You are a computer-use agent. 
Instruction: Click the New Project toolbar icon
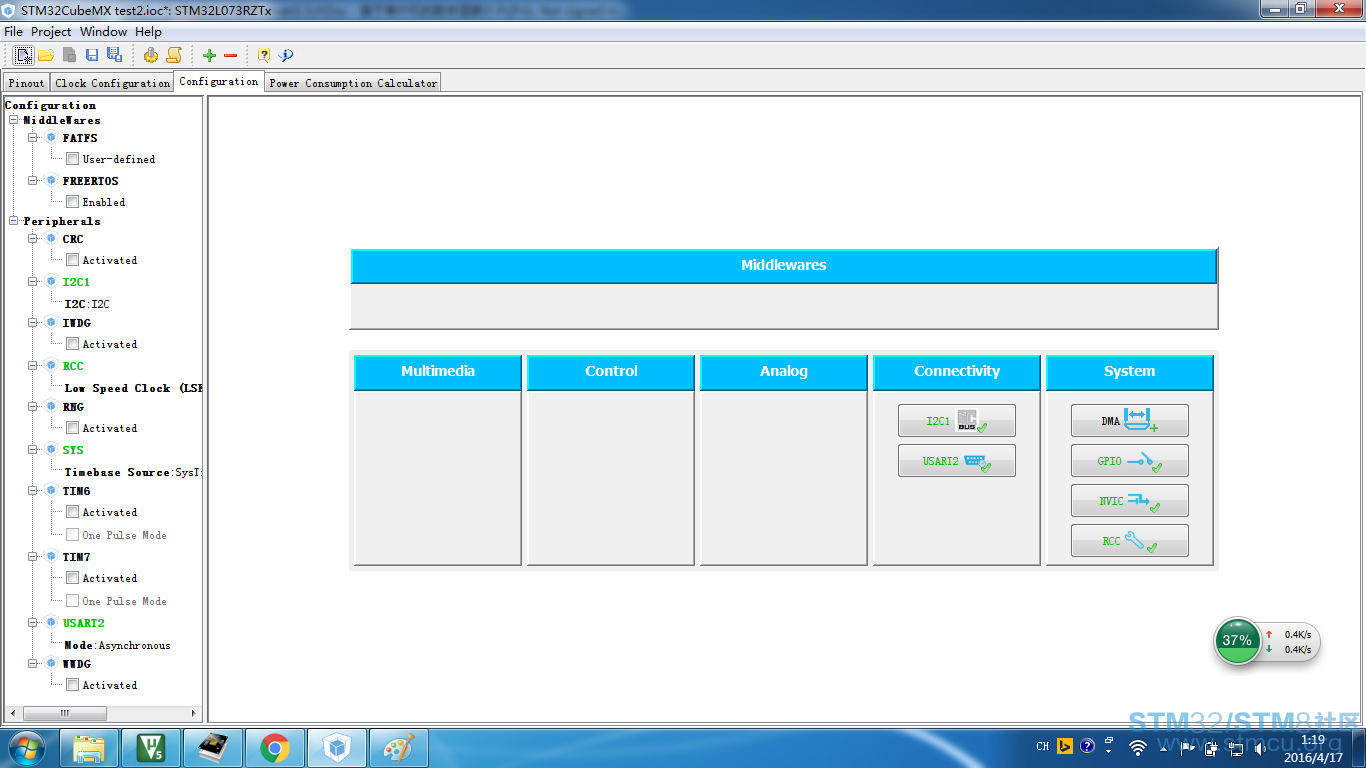click(x=23, y=55)
